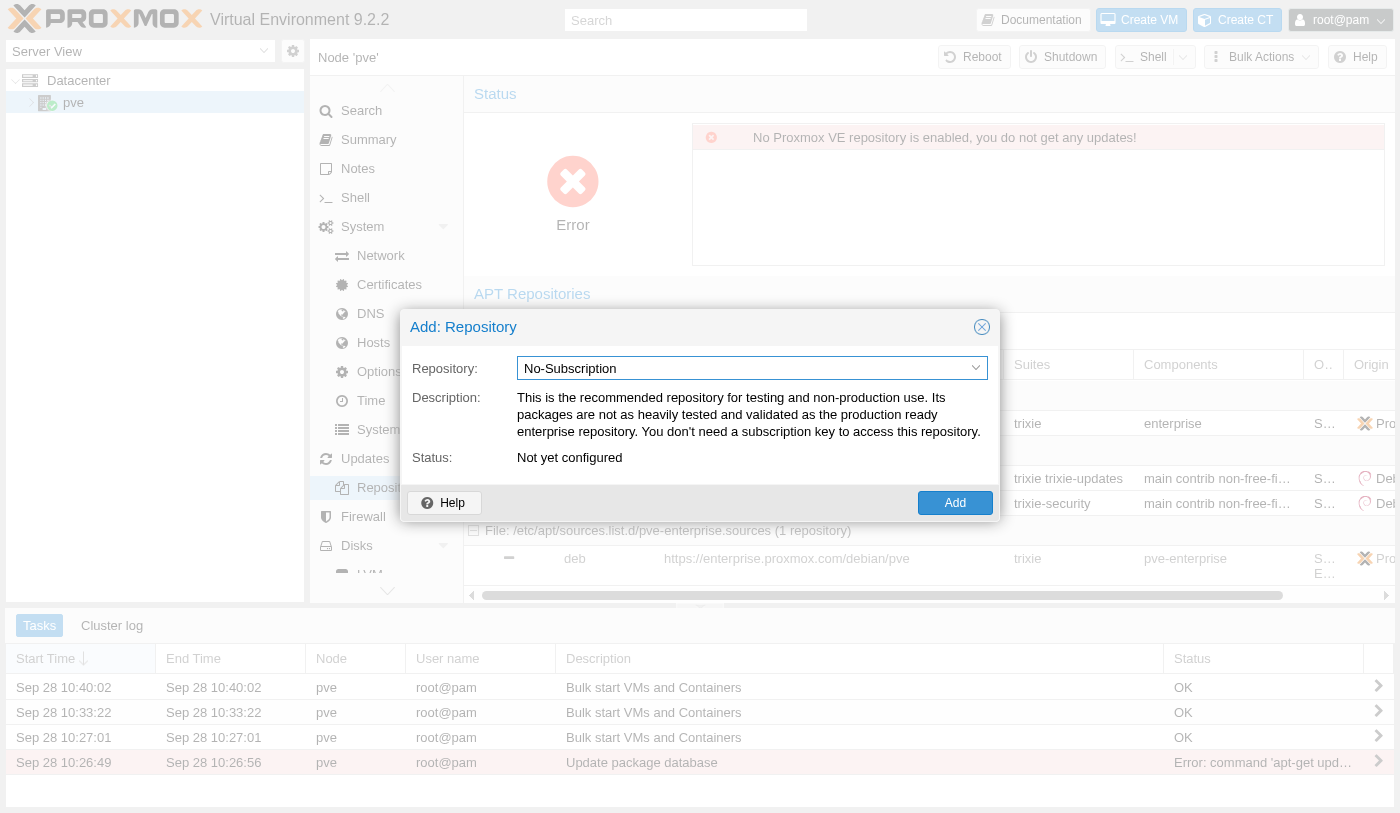Viewport: 1400px width, 813px height.
Task: Click the gear icon next to Server View
Action: (x=293, y=51)
